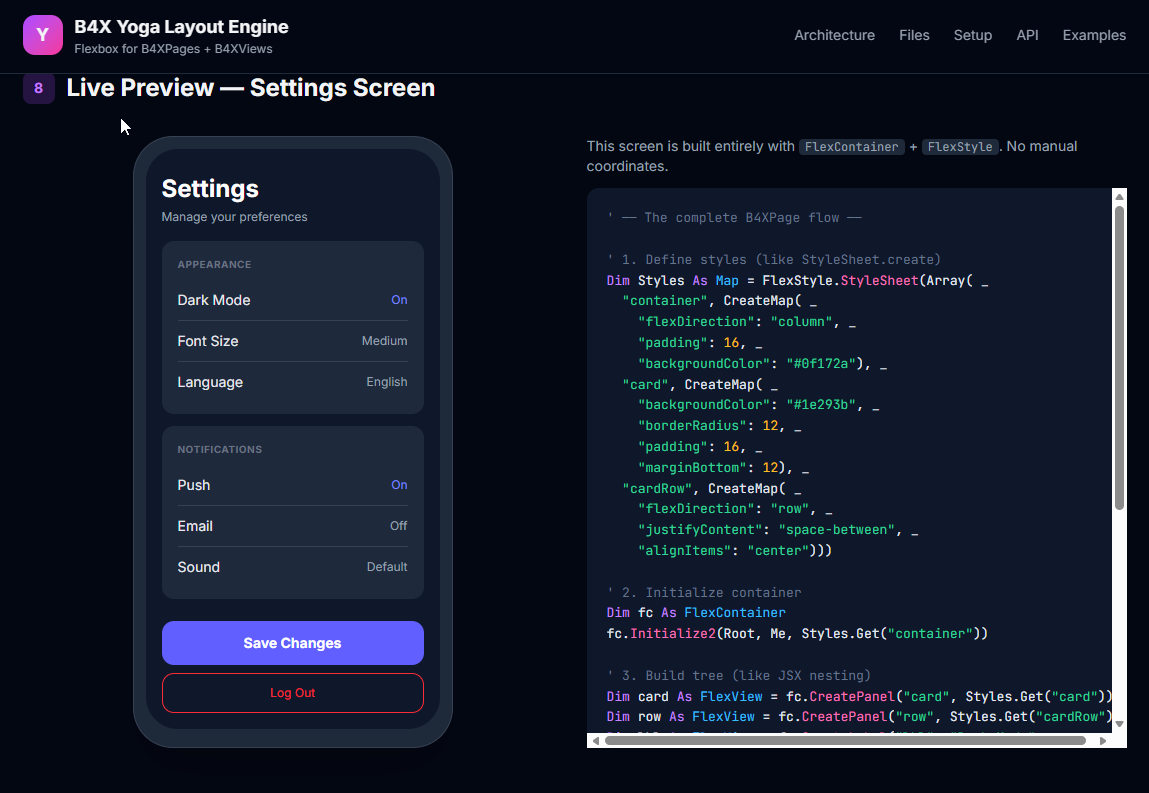This screenshot has height=793, width=1149.
Task: Click the Email row label
Action: tap(195, 525)
